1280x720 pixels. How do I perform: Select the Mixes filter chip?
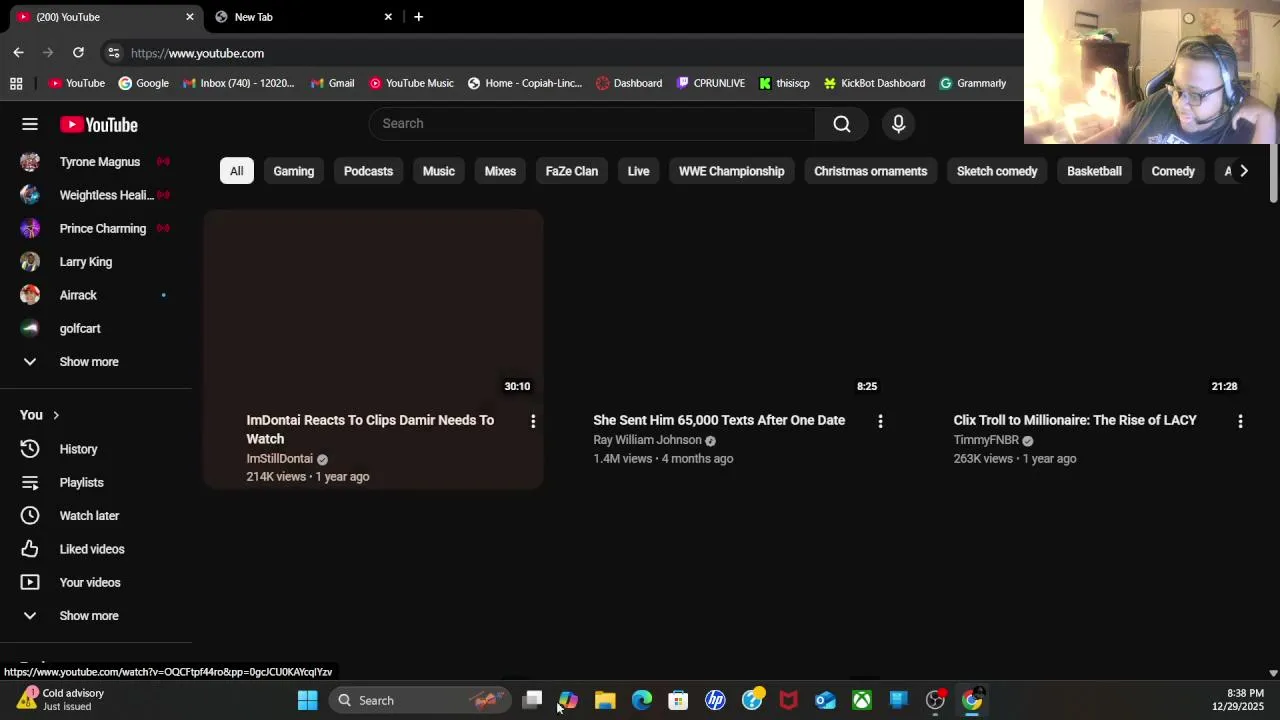[x=500, y=171]
